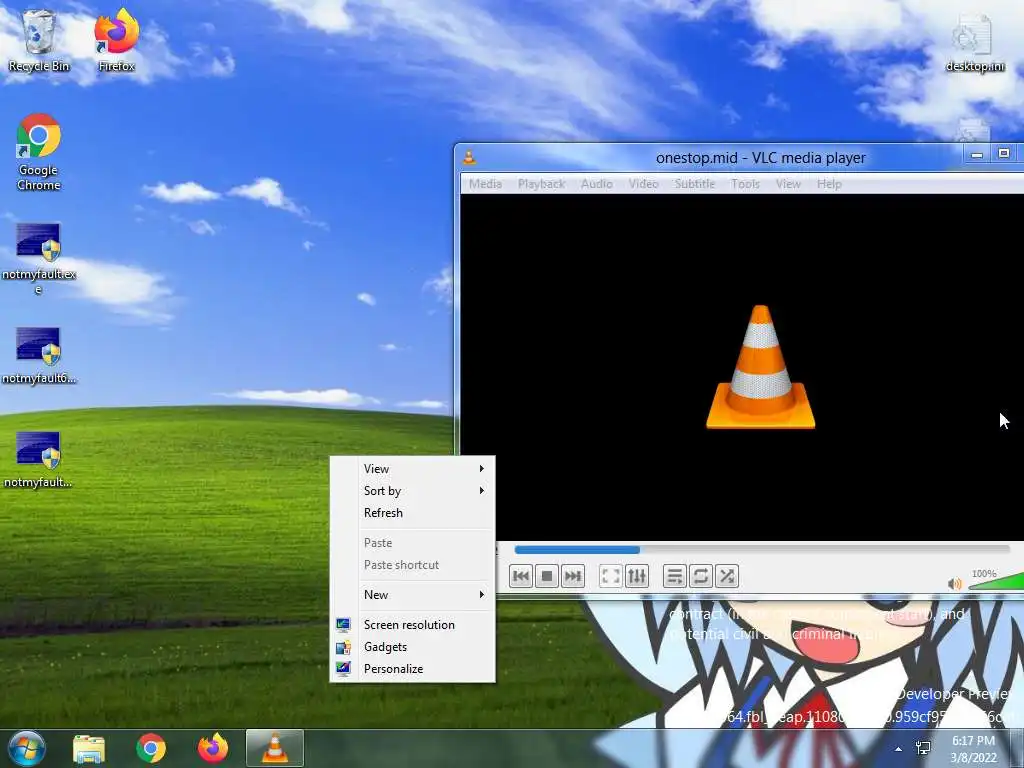This screenshot has width=1024, height=768.
Task: Open the VLC Media menu
Action: click(x=485, y=184)
